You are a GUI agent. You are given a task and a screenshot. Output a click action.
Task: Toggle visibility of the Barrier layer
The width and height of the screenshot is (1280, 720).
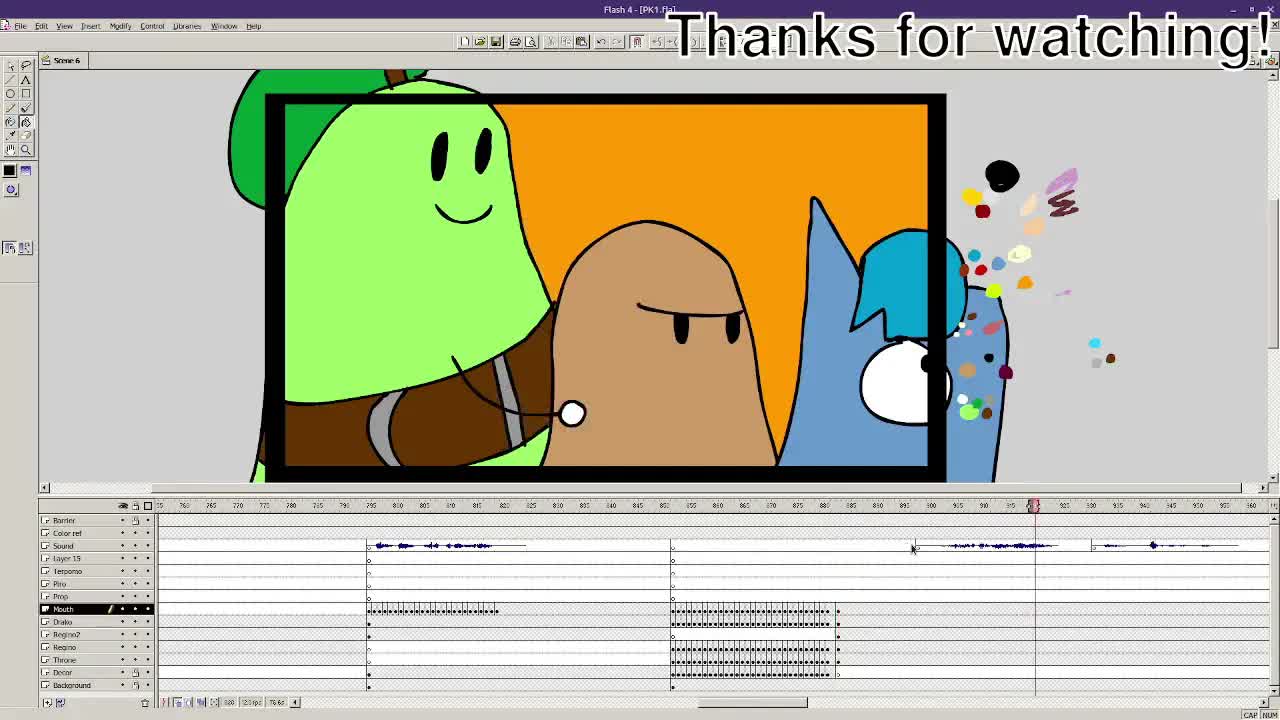coord(123,521)
